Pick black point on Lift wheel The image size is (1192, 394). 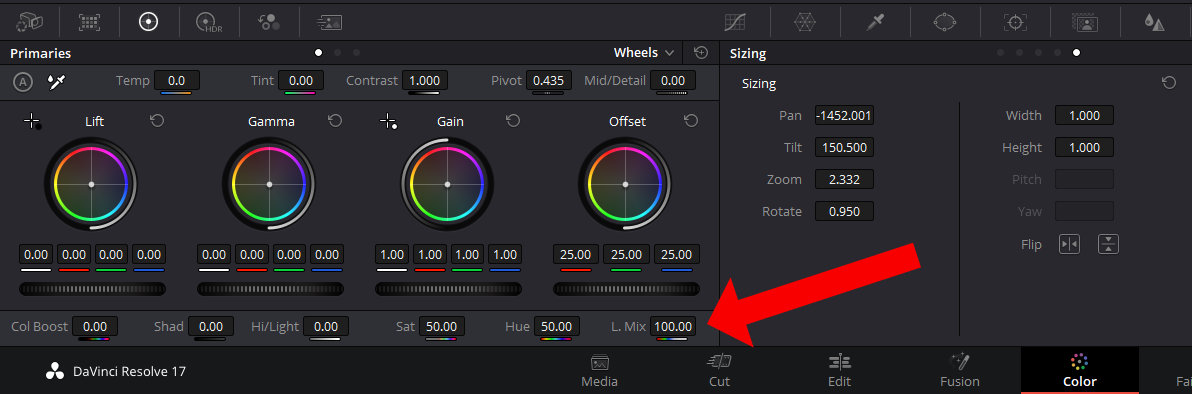coord(32,121)
